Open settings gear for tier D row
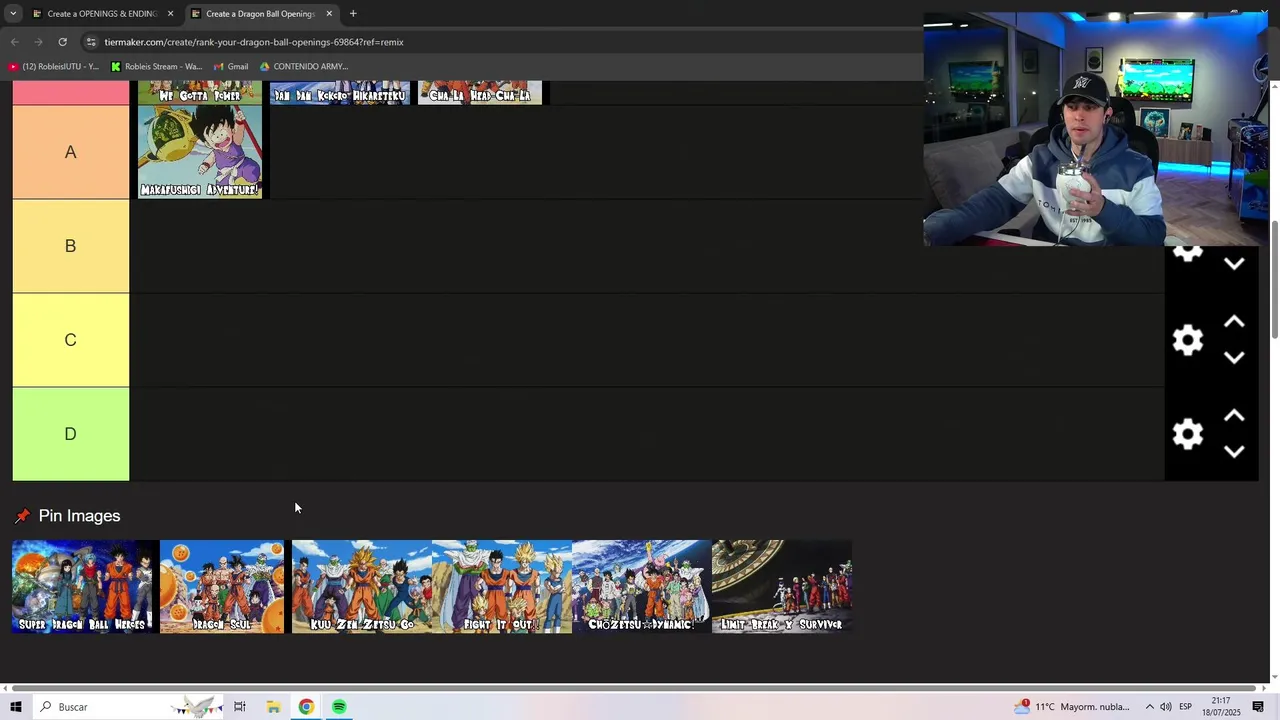Viewport: 1280px width, 720px height. (x=1187, y=434)
